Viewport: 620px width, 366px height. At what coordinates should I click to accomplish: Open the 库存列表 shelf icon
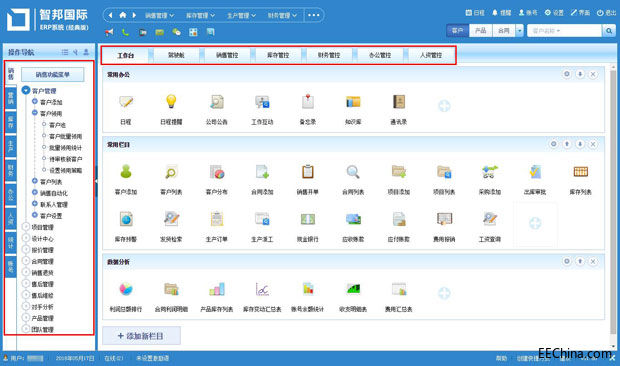tap(580, 172)
